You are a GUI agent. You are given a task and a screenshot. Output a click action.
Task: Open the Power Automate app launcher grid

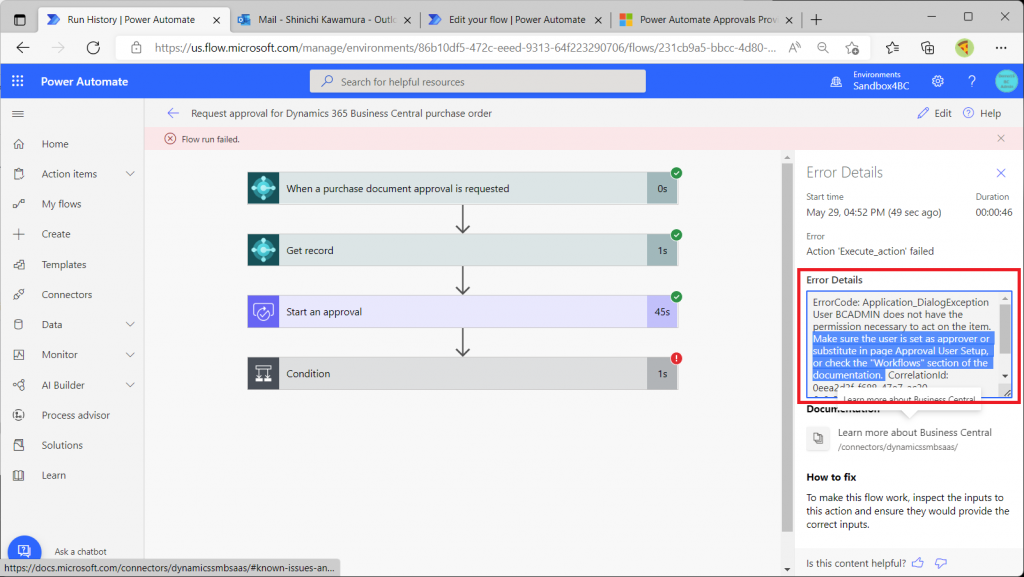pos(18,81)
